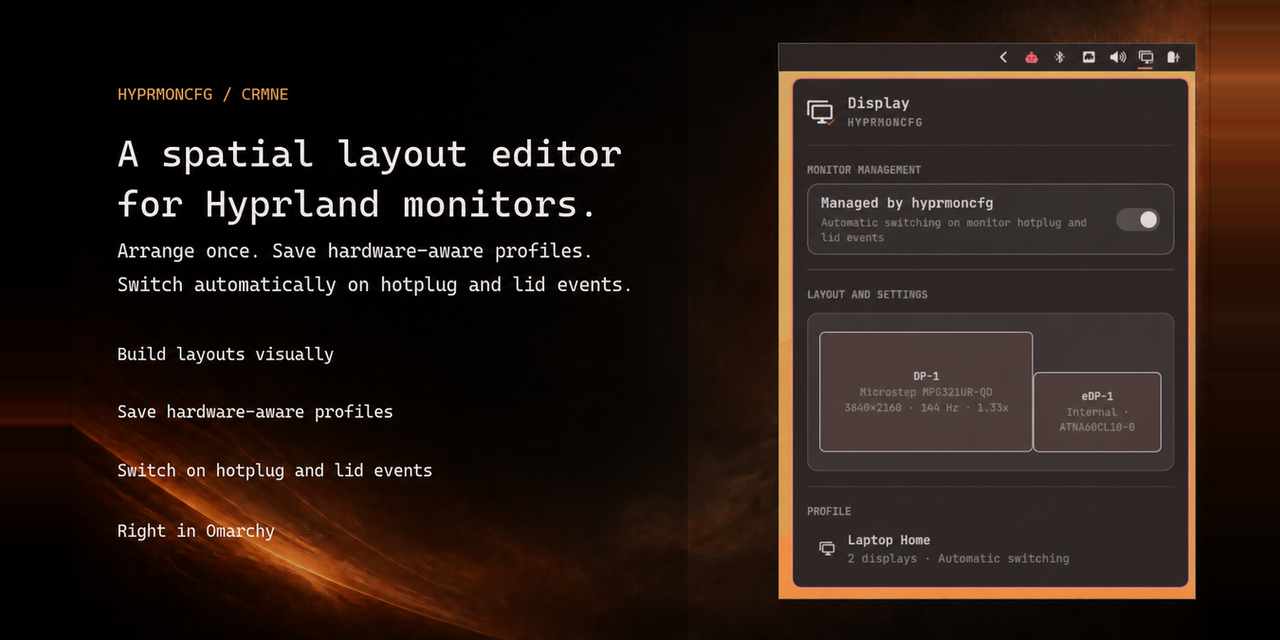Viewport: 1280px width, 640px height.
Task: Click the 'PROFILE' section label
Action: (829, 511)
